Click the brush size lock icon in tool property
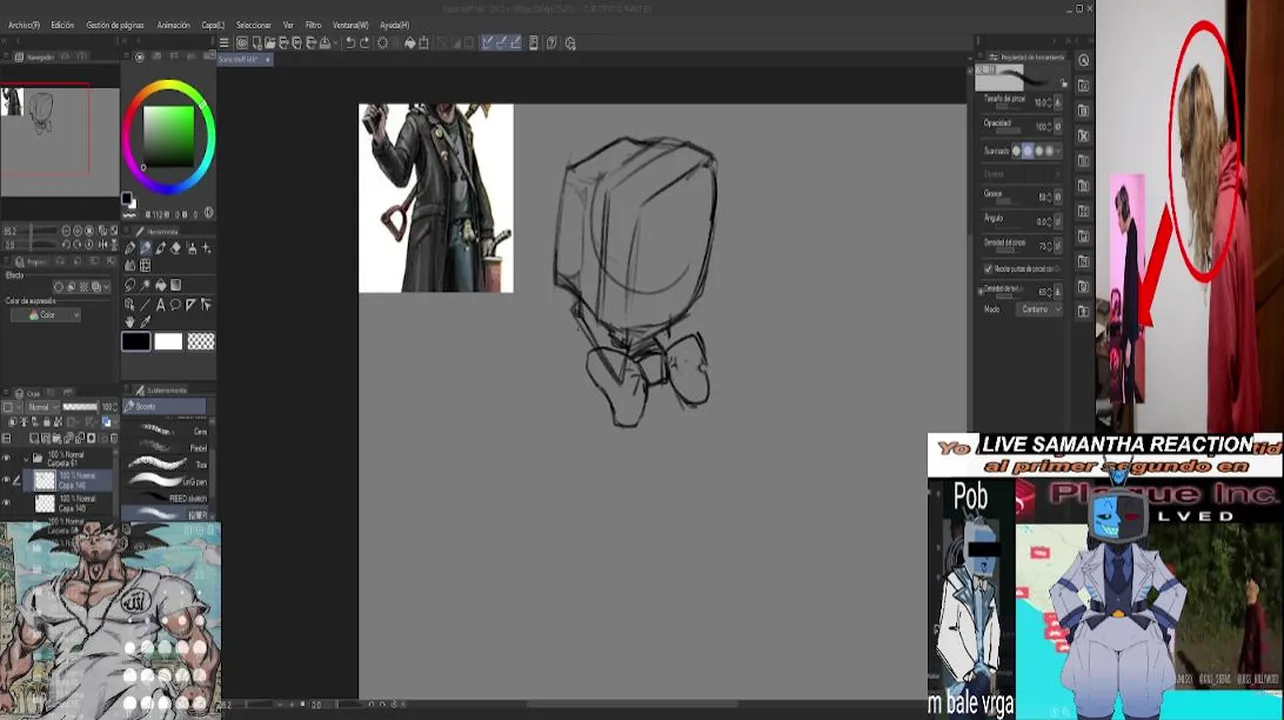1284x720 pixels. pyautogui.click(x=1064, y=83)
